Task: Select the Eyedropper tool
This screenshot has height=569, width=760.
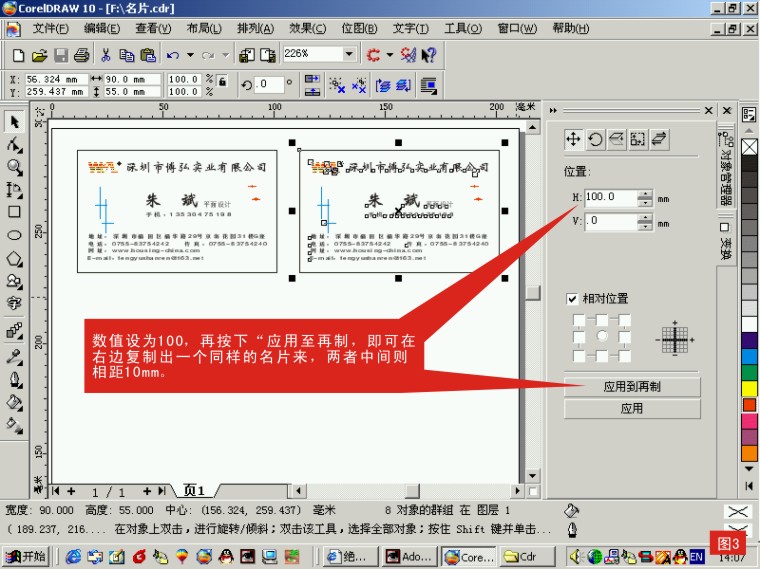Action: [15, 356]
